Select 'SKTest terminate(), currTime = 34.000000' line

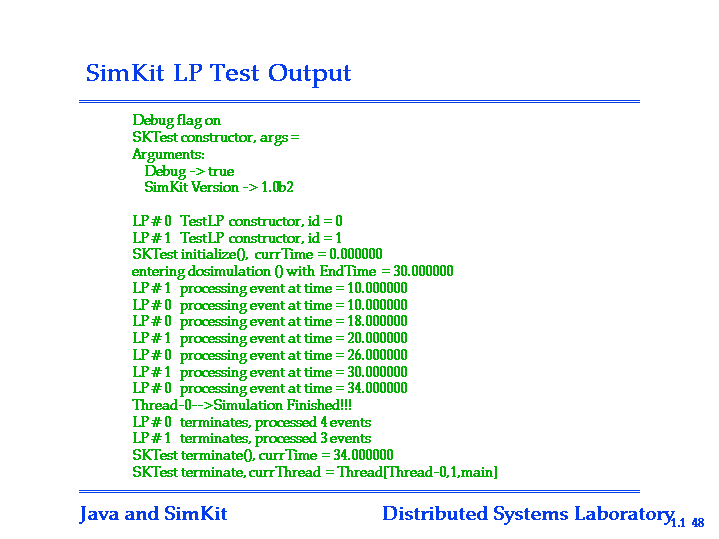pyautogui.click(x=263, y=456)
